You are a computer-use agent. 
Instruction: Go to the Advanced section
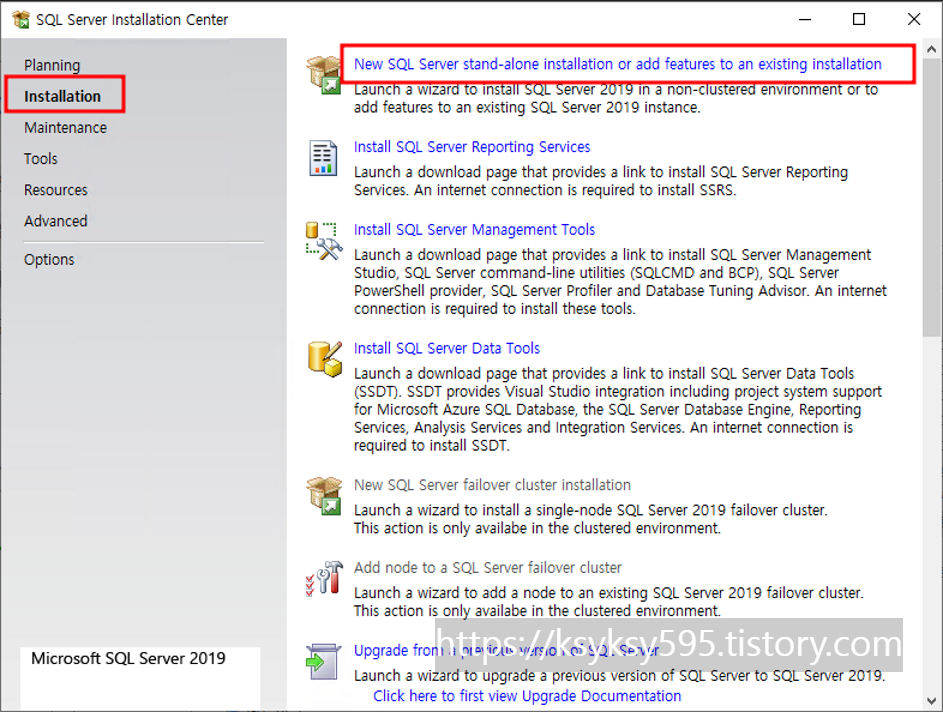click(56, 221)
